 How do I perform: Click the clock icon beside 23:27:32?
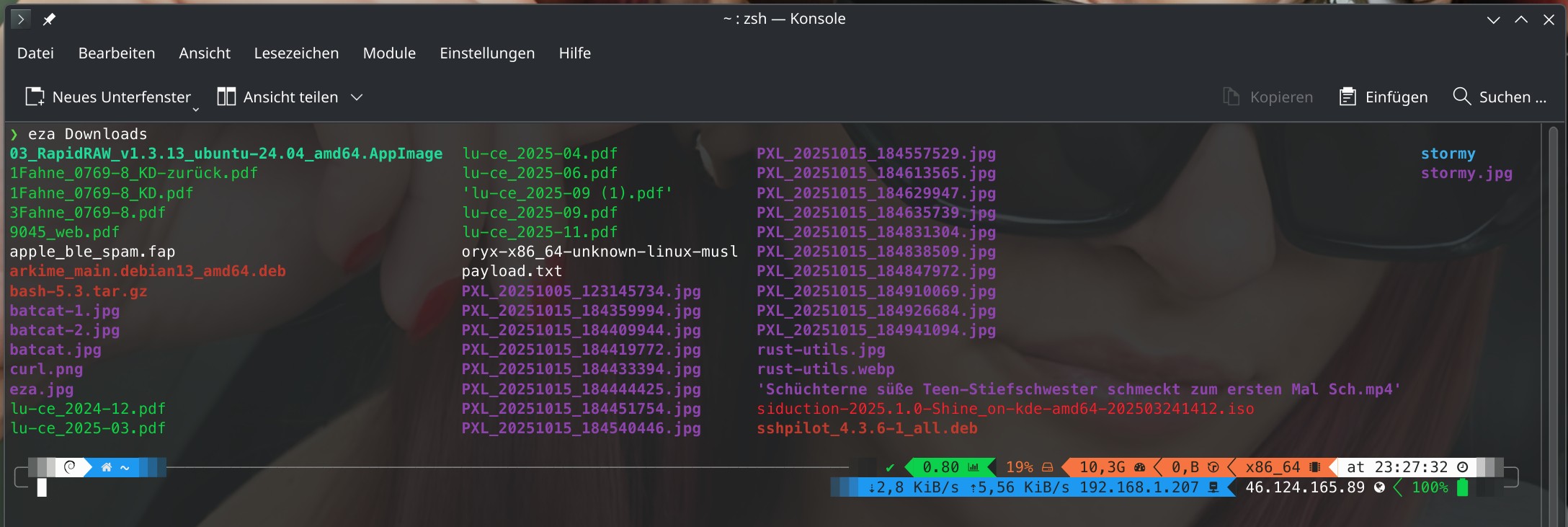click(x=1463, y=467)
